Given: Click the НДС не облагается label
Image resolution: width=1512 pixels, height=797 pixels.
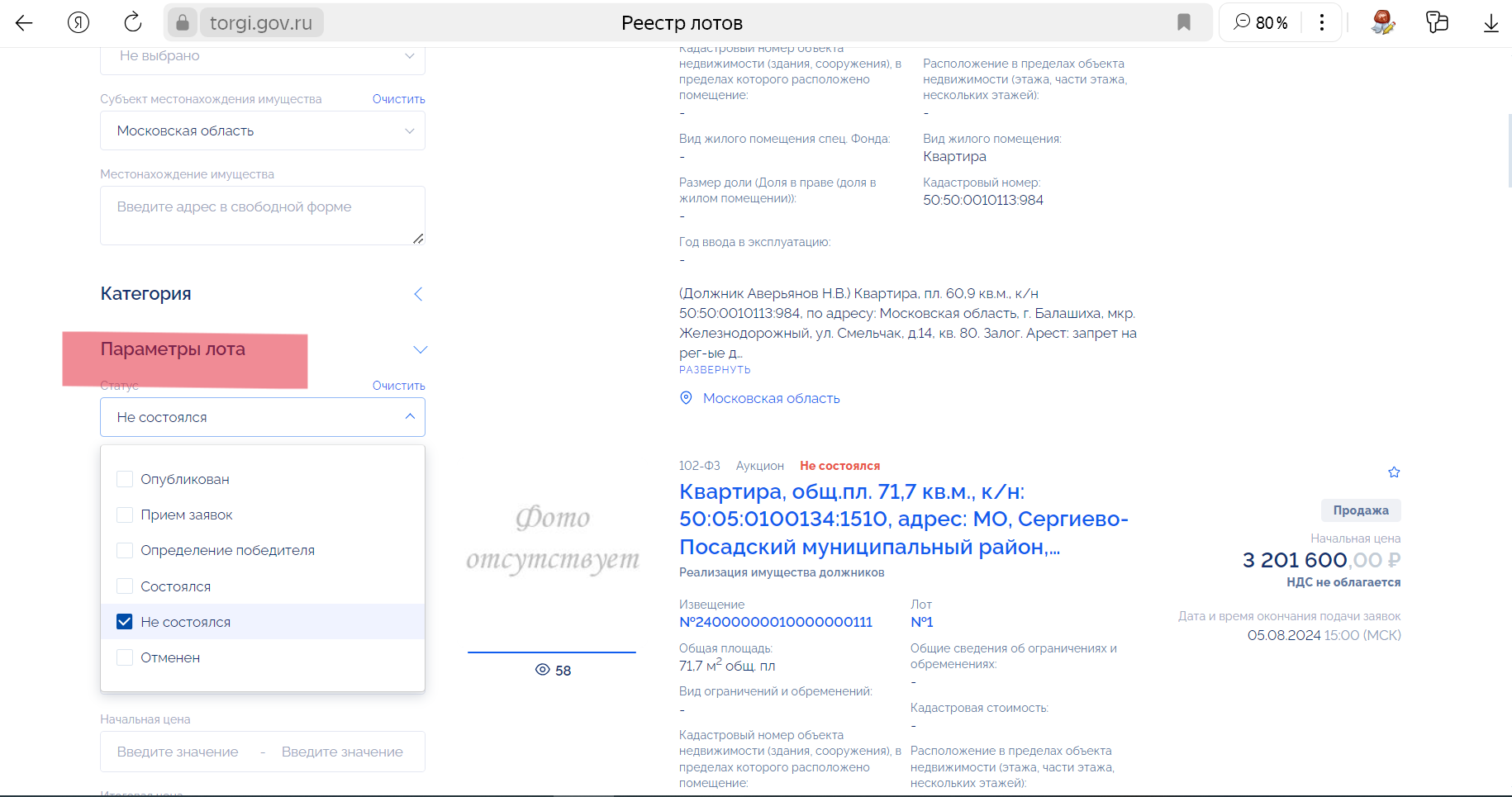Looking at the screenshot, I should [1343, 582].
